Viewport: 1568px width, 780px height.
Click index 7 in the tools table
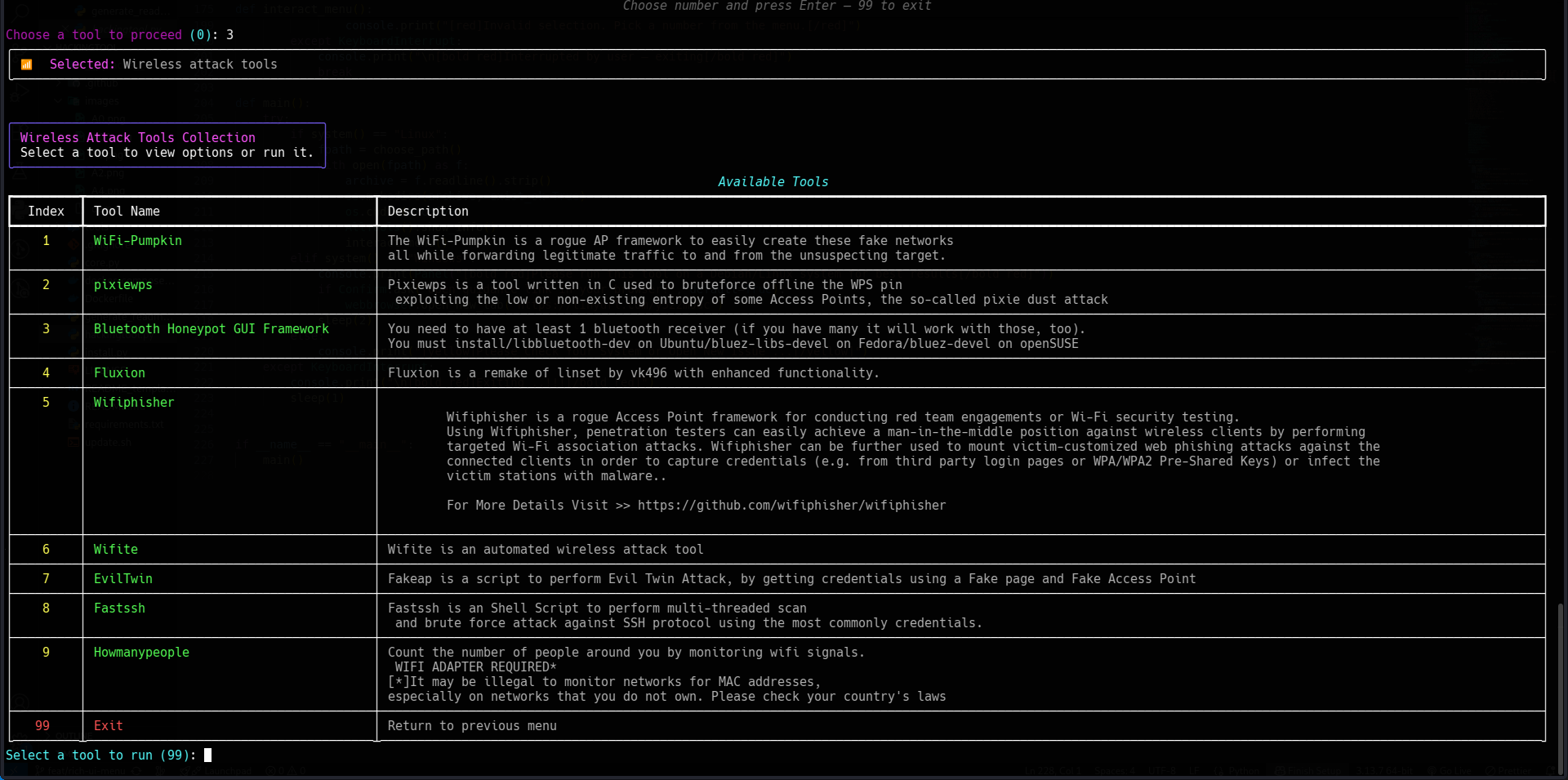pyautogui.click(x=46, y=579)
